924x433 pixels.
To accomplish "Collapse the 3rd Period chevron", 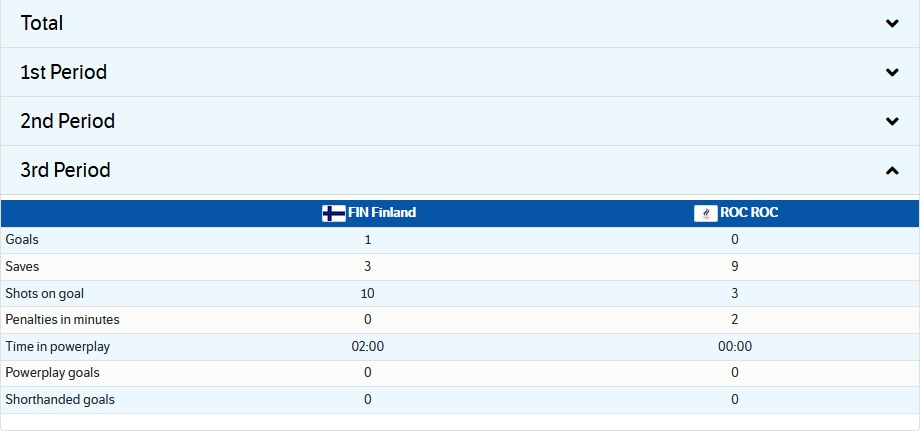I will pyautogui.click(x=892, y=171).
